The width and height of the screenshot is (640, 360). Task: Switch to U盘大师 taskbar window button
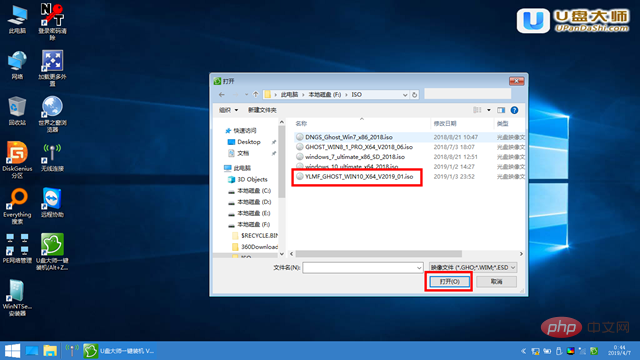[x=119, y=351]
